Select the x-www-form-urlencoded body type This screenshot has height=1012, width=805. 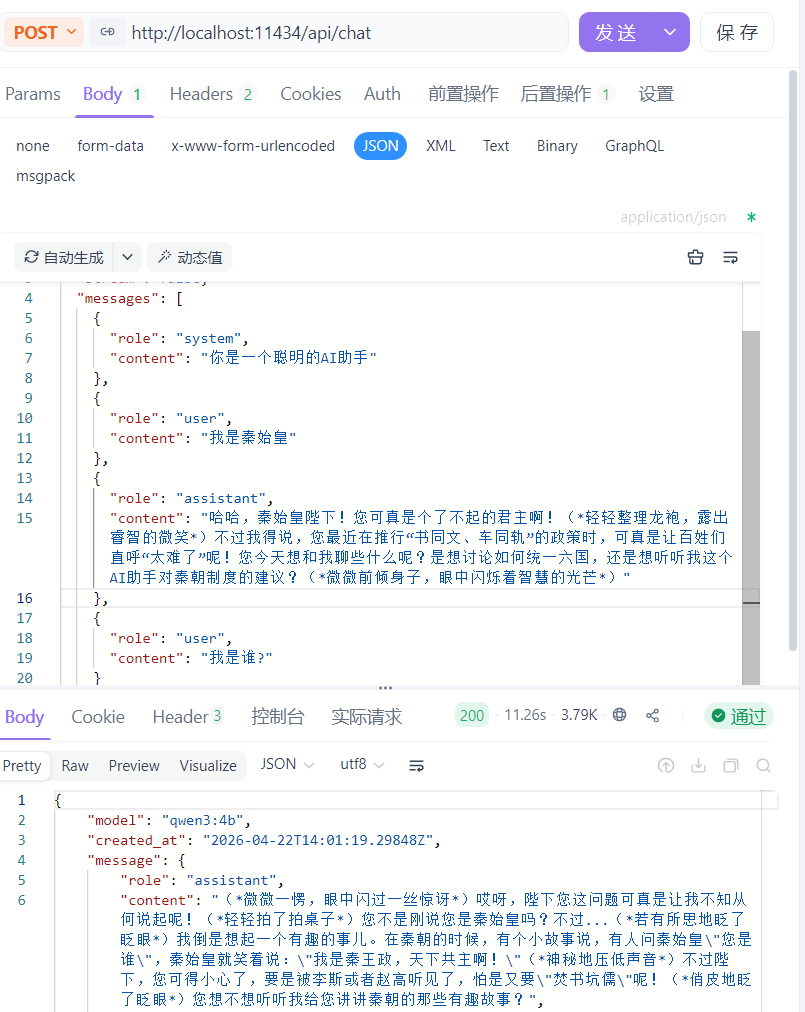pos(253,146)
